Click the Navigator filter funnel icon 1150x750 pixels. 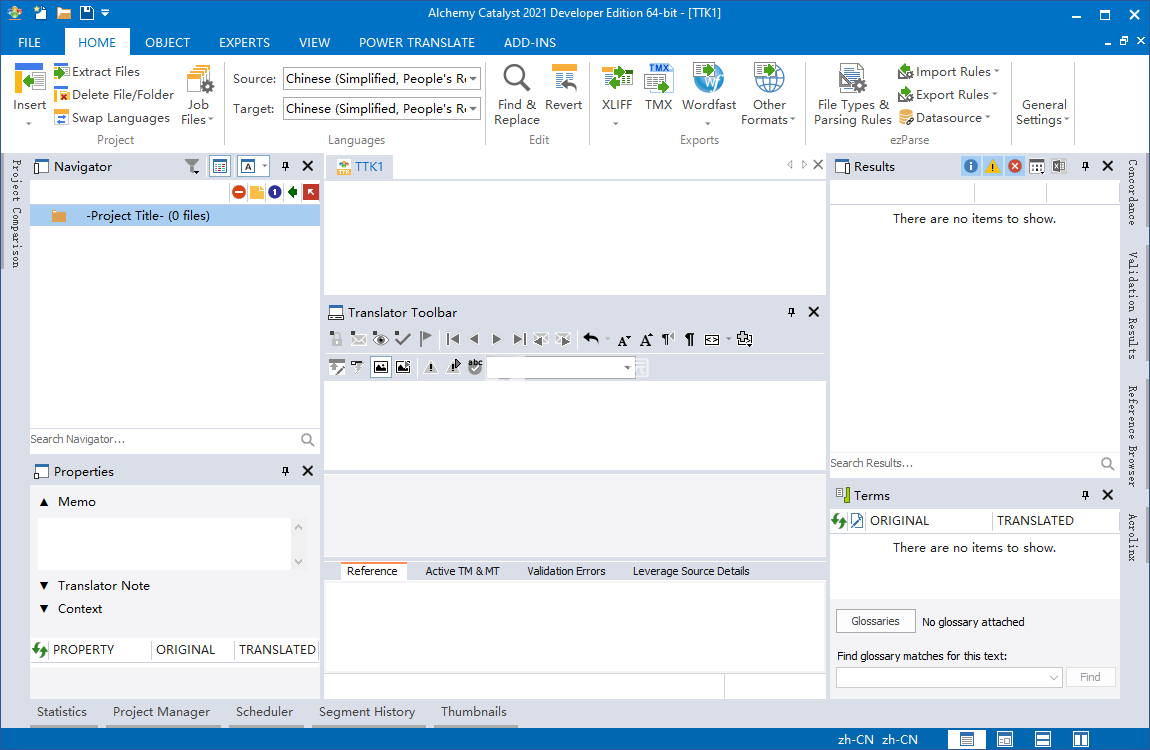[192, 167]
